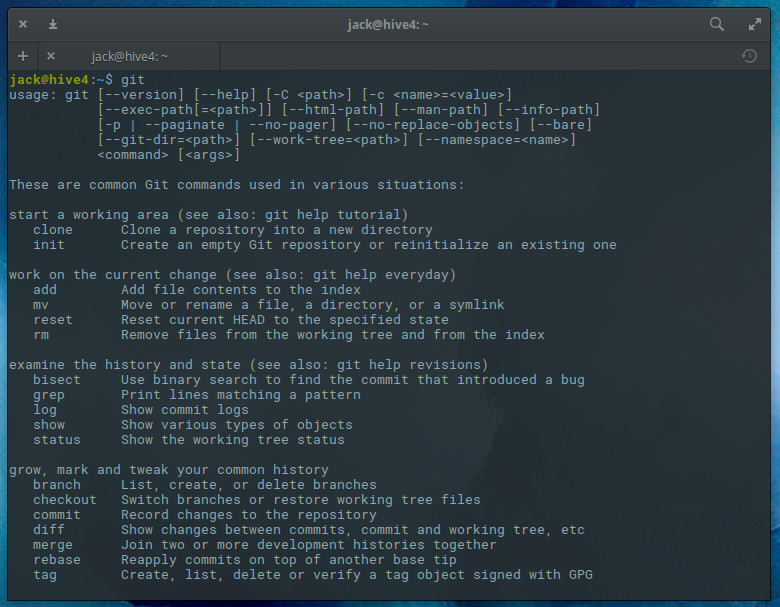
Task: Click '[--work-tree=<path>]' option text
Action: tap(329, 139)
